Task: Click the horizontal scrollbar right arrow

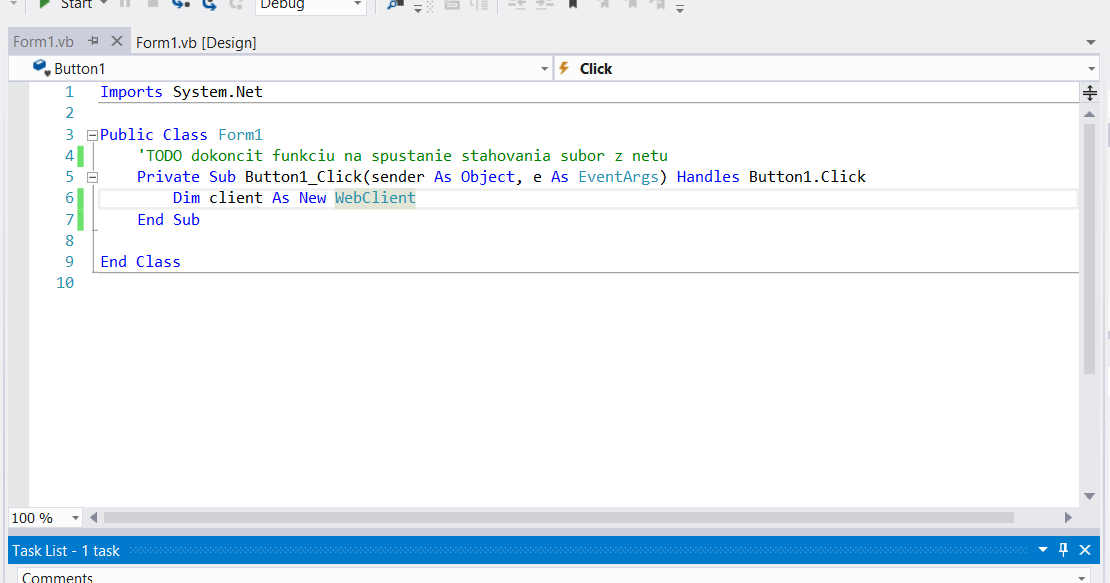Action: 1068,518
